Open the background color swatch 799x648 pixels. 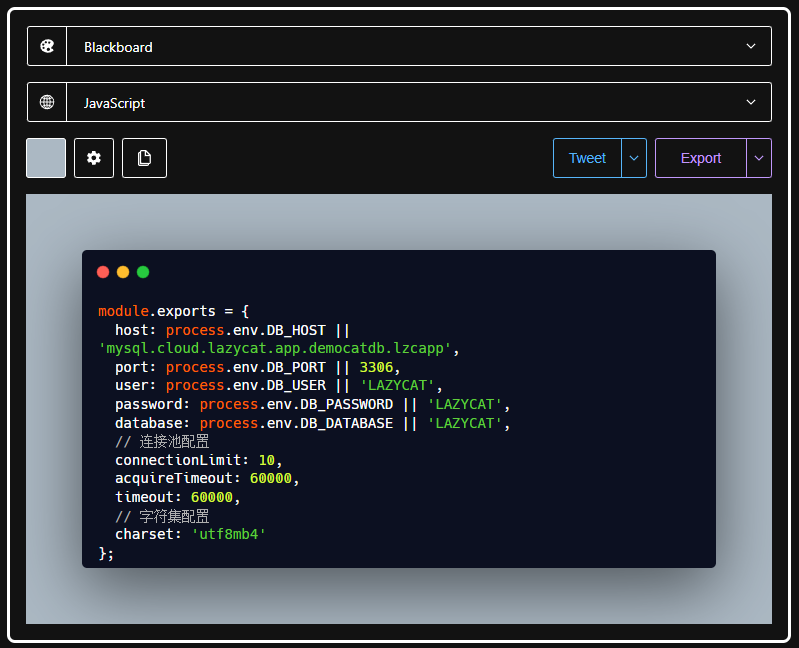point(46,158)
